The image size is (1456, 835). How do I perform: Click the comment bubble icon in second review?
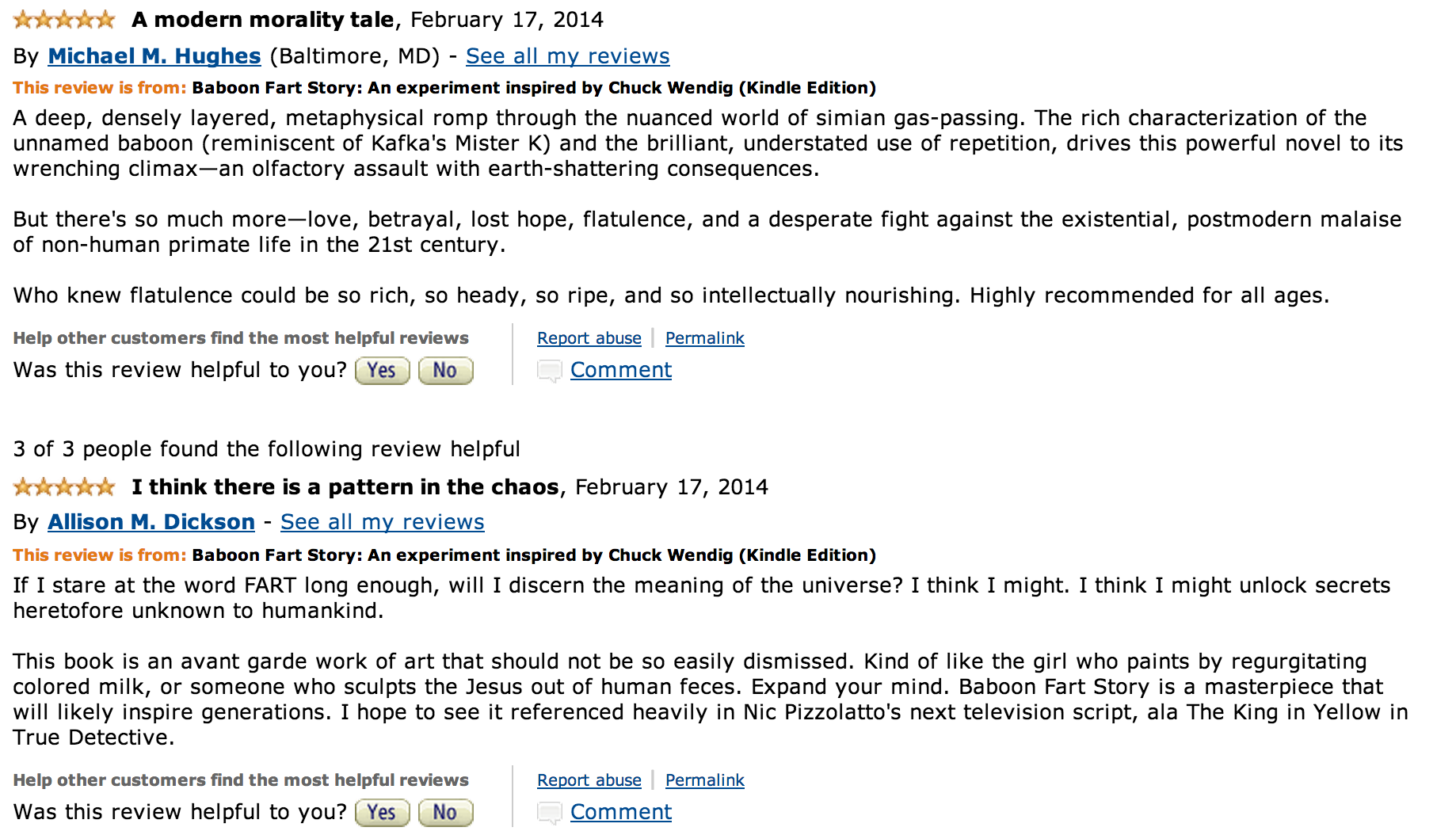point(549,813)
